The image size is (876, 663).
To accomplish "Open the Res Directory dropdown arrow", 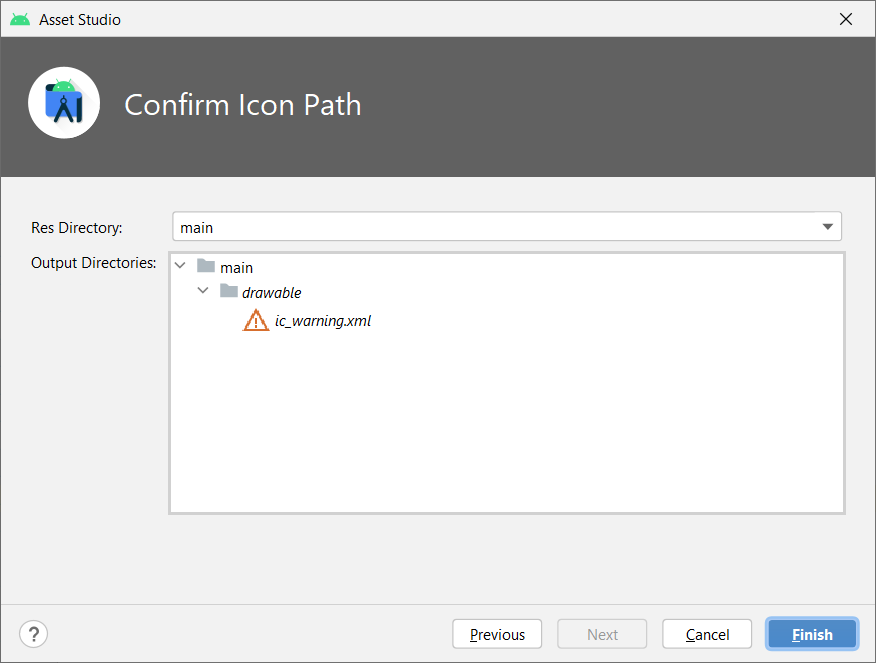I will [827, 227].
